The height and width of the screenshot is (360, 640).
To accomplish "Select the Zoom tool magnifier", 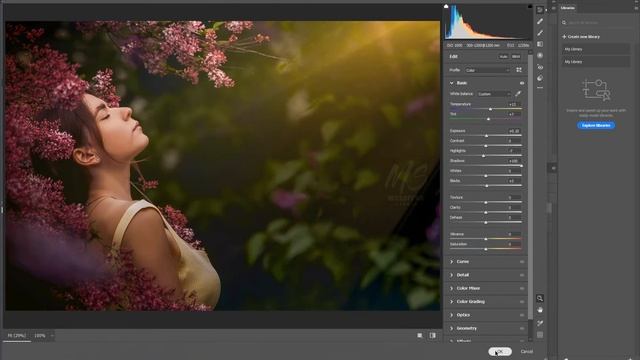I will (x=540, y=298).
